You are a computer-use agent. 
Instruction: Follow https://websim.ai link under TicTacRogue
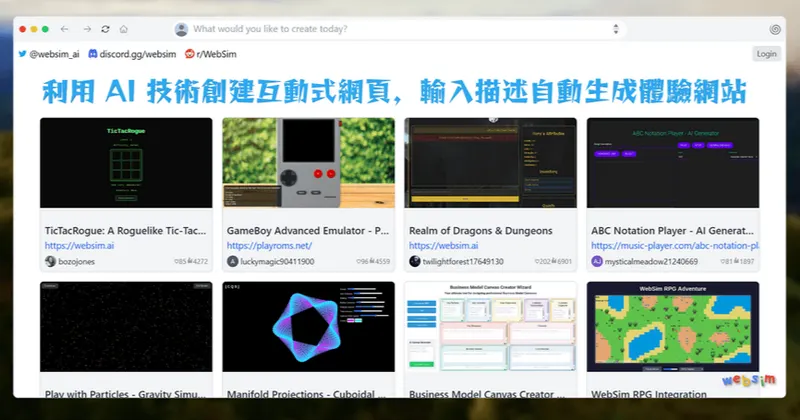click(x=79, y=245)
